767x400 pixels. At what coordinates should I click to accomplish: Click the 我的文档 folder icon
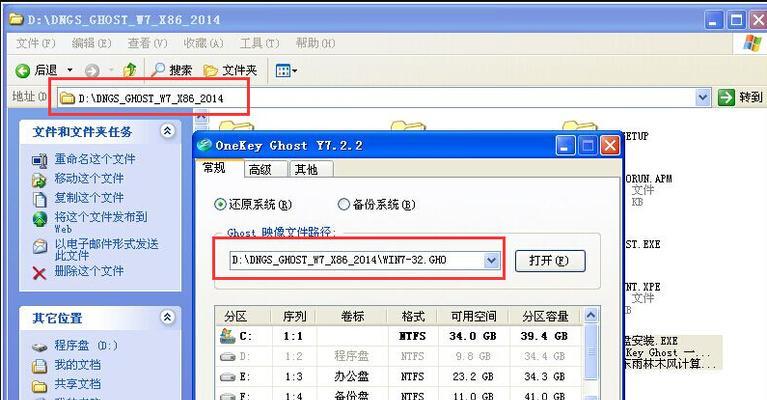39,366
